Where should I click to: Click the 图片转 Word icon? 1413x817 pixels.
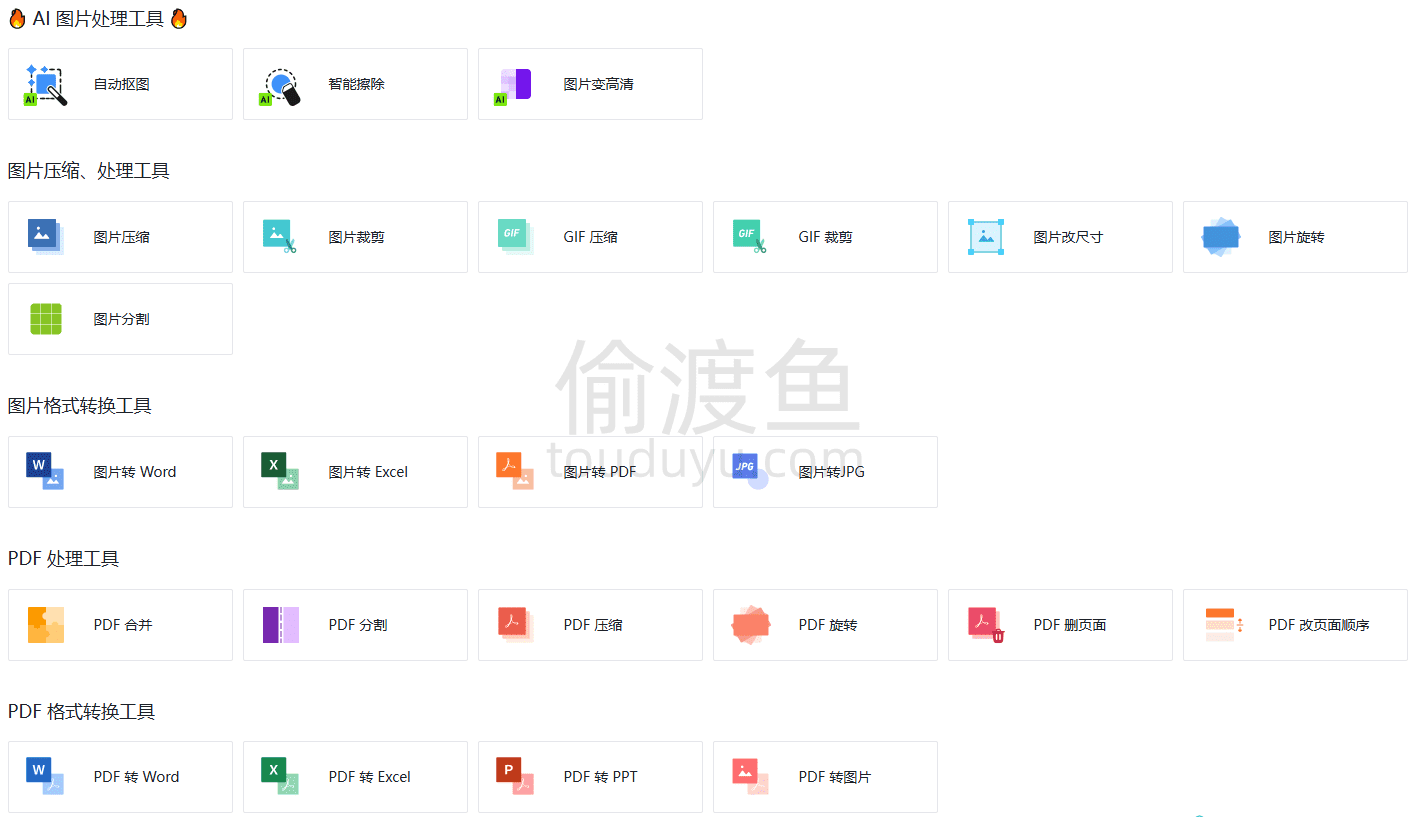[45, 471]
